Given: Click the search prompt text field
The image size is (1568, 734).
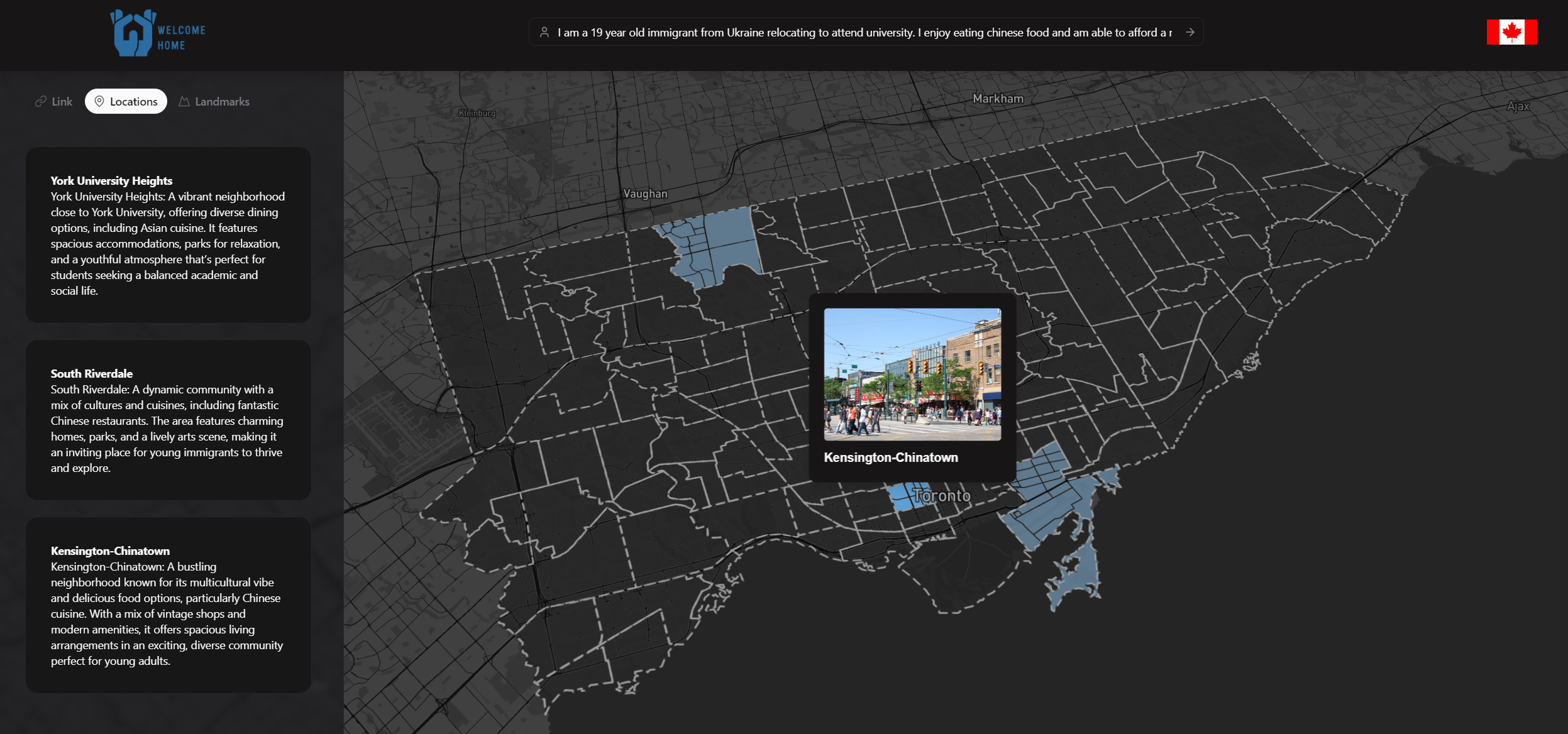Looking at the screenshot, I should [x=864, y=32].
